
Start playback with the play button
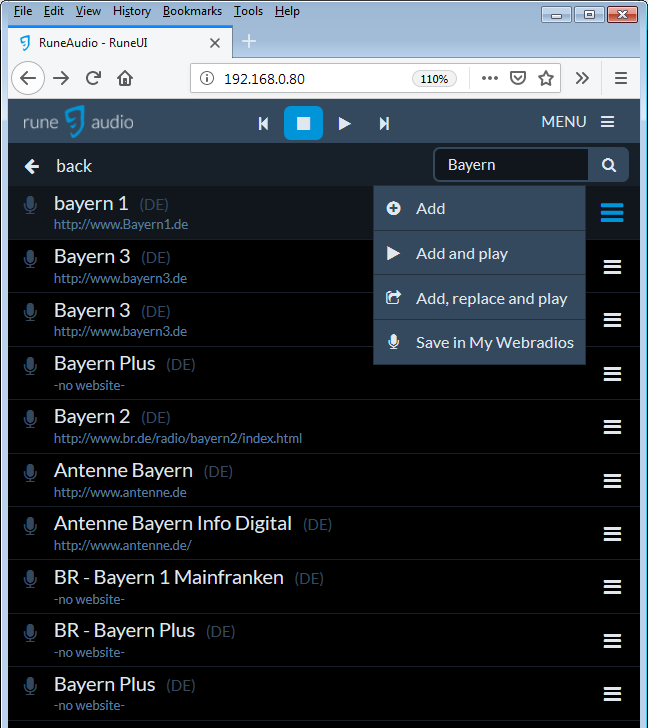[344, 124]
